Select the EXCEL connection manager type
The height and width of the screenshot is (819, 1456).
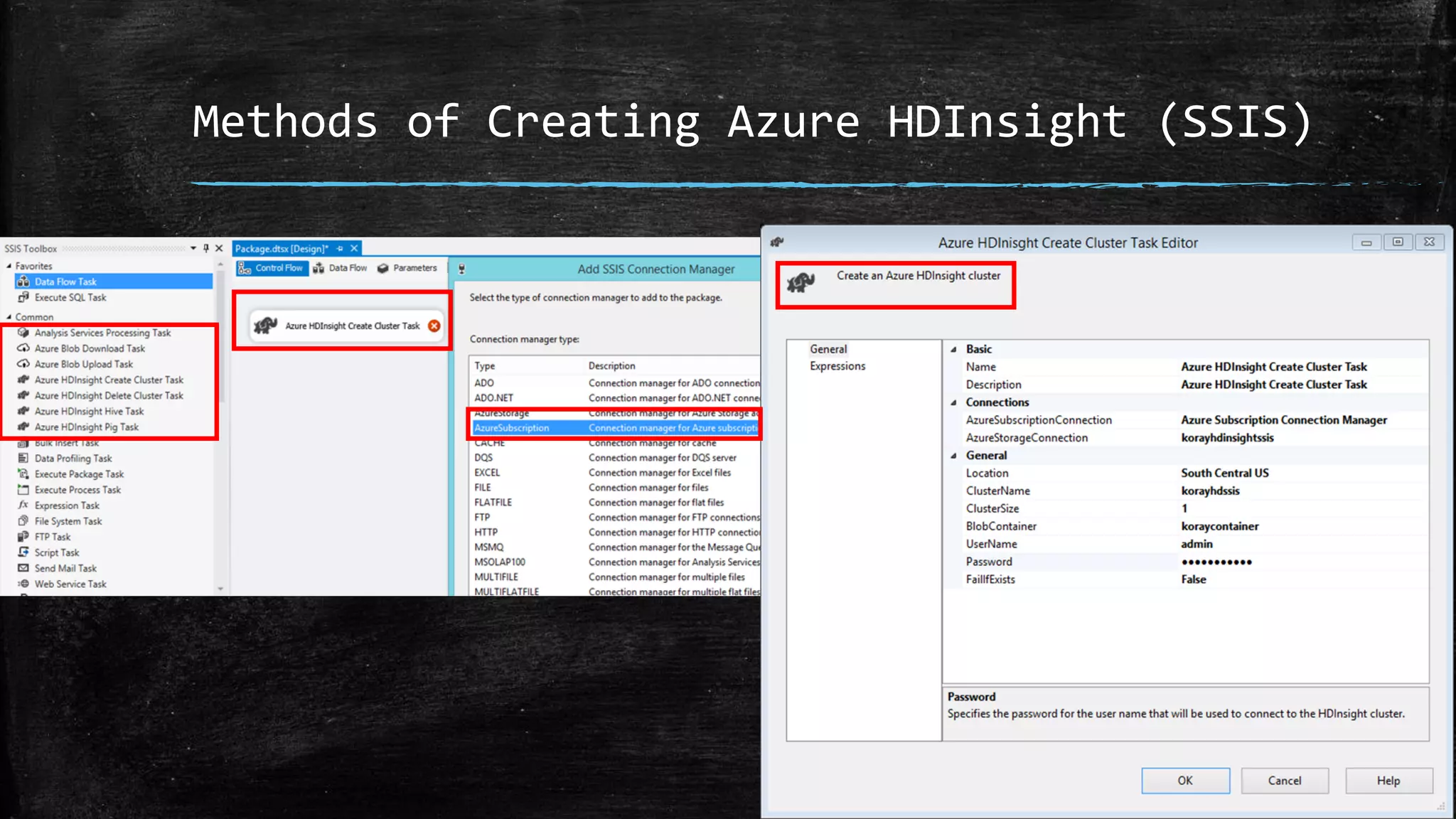click(616, 473)
